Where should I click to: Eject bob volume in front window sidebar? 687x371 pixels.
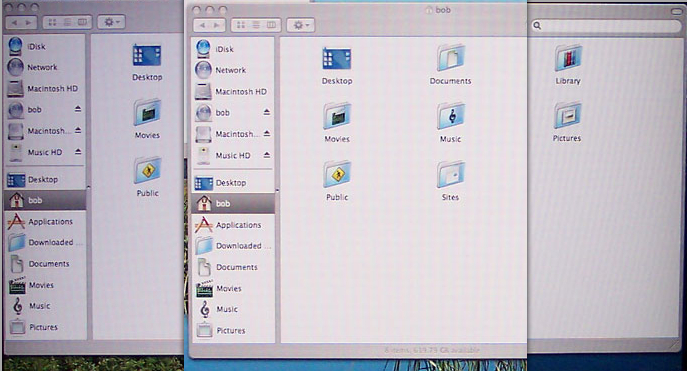tap(266, 113)
